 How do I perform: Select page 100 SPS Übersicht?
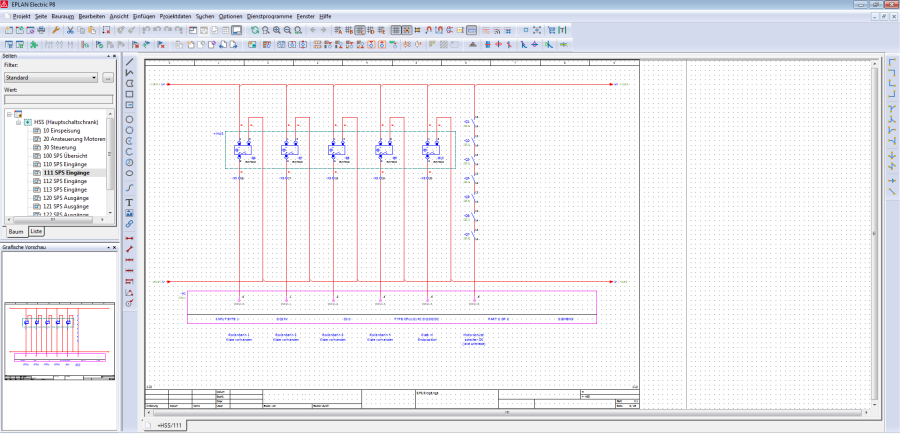66,155
